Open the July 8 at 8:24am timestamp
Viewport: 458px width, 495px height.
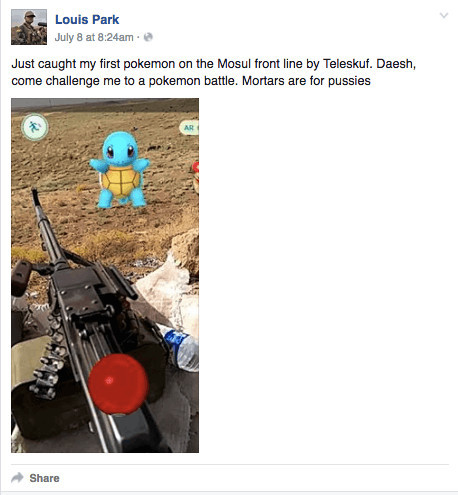coord(94,37)
